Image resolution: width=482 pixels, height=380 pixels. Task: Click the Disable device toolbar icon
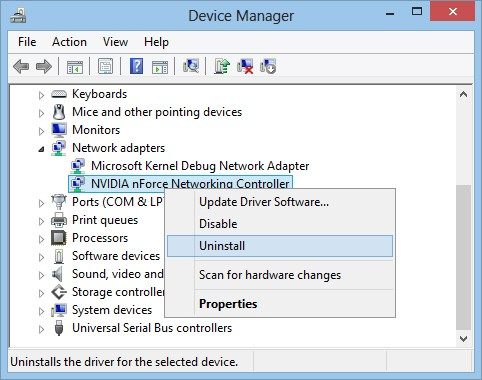268,66
